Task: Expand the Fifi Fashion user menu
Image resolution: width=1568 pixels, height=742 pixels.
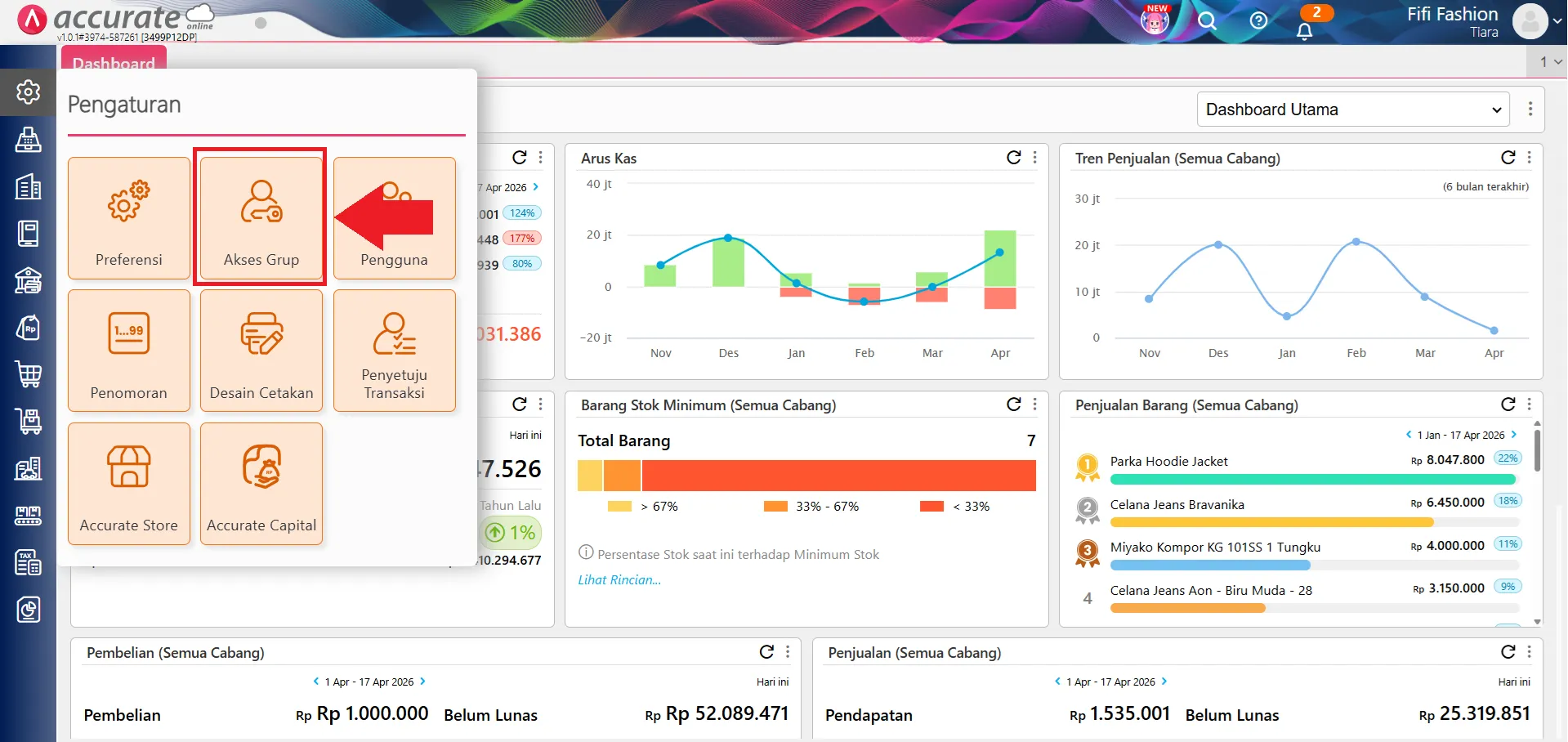Action: 1557,22
